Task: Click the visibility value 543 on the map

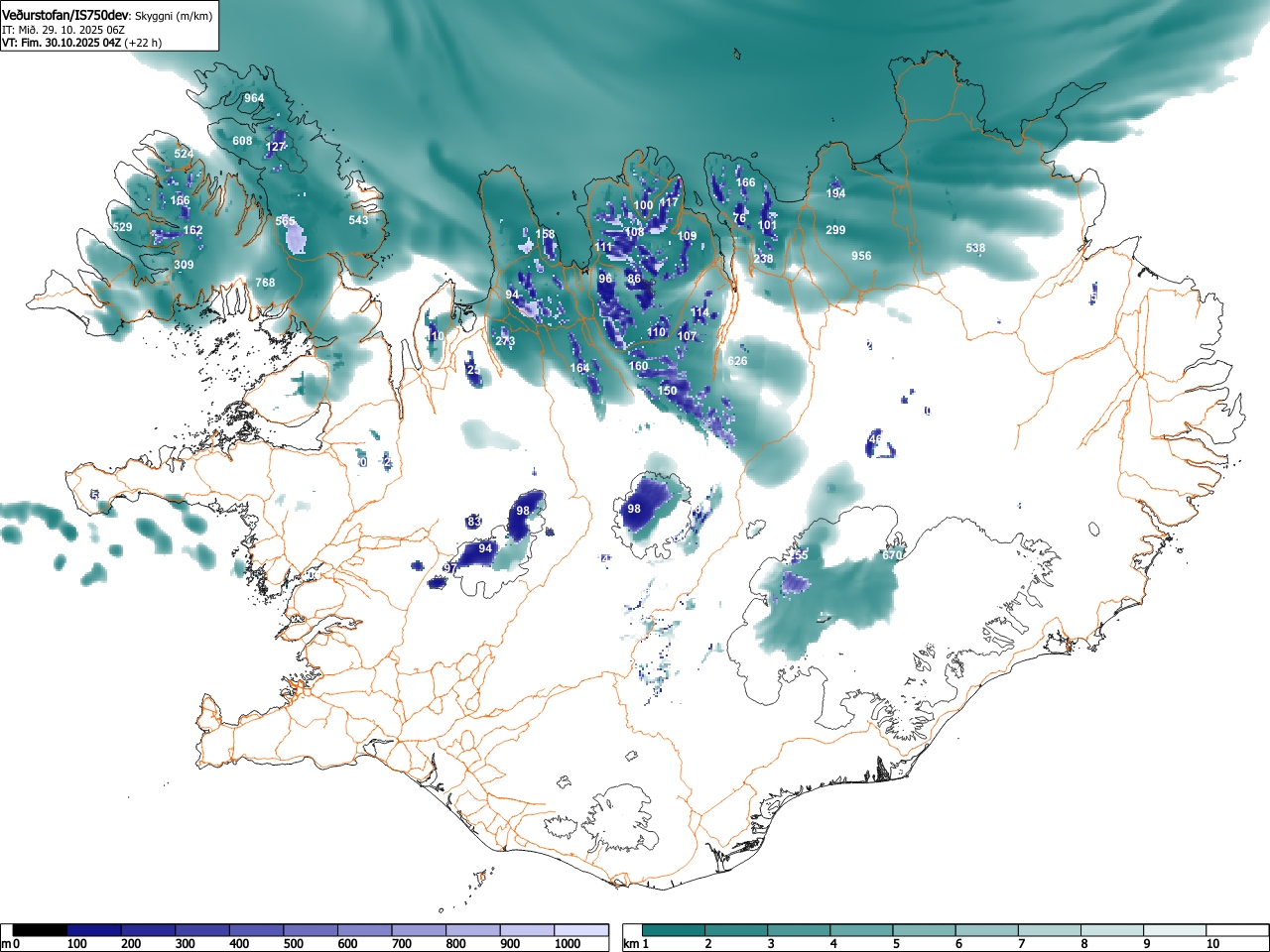Action: [358, 219]
